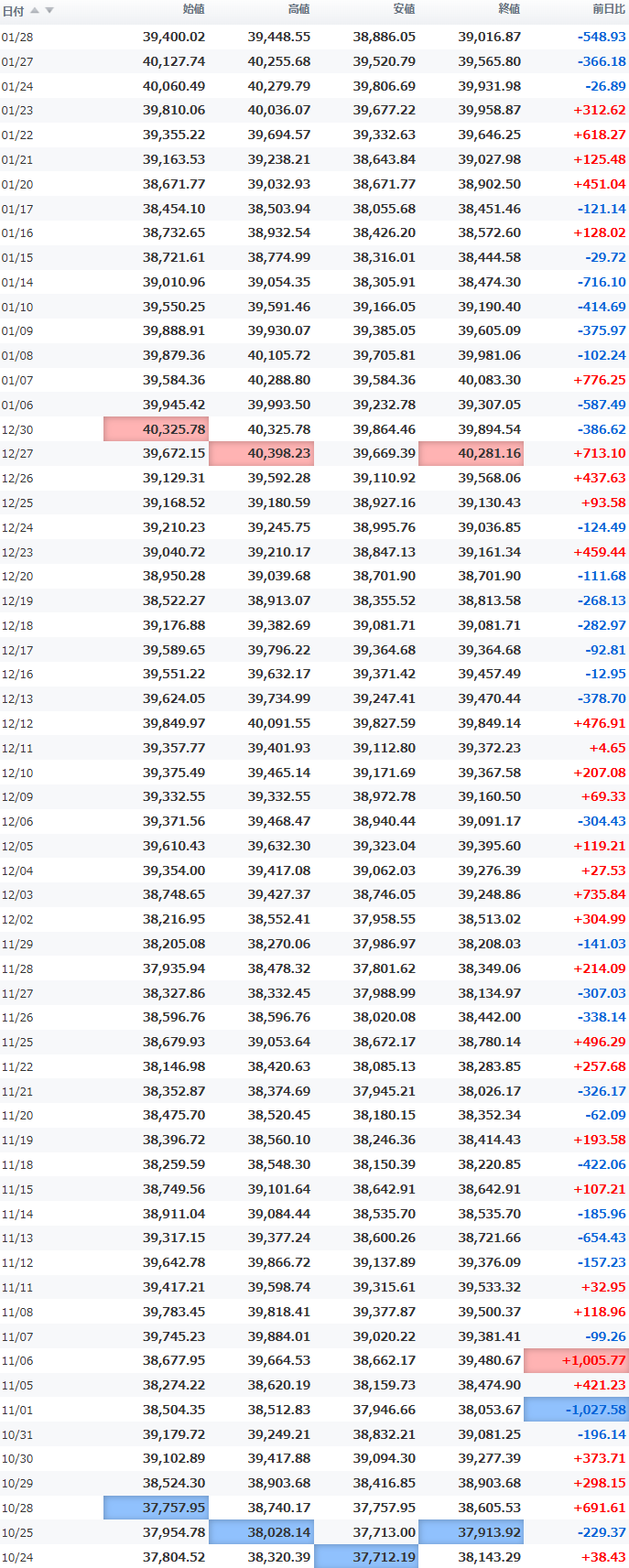Viewport: 629px width, 1568px height.
Task: Select change value -654.43
Action: tap(602, 1238)
